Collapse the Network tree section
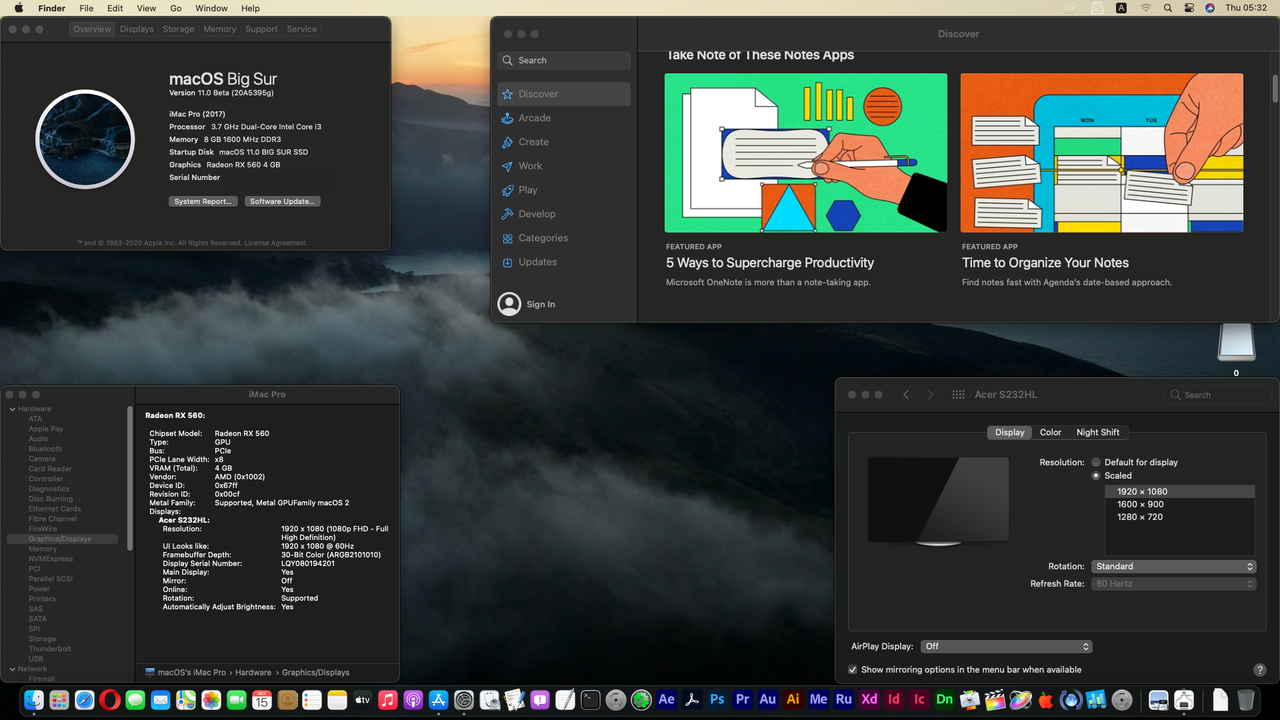This screenshot has width=1280, height=720. [12, 669]
